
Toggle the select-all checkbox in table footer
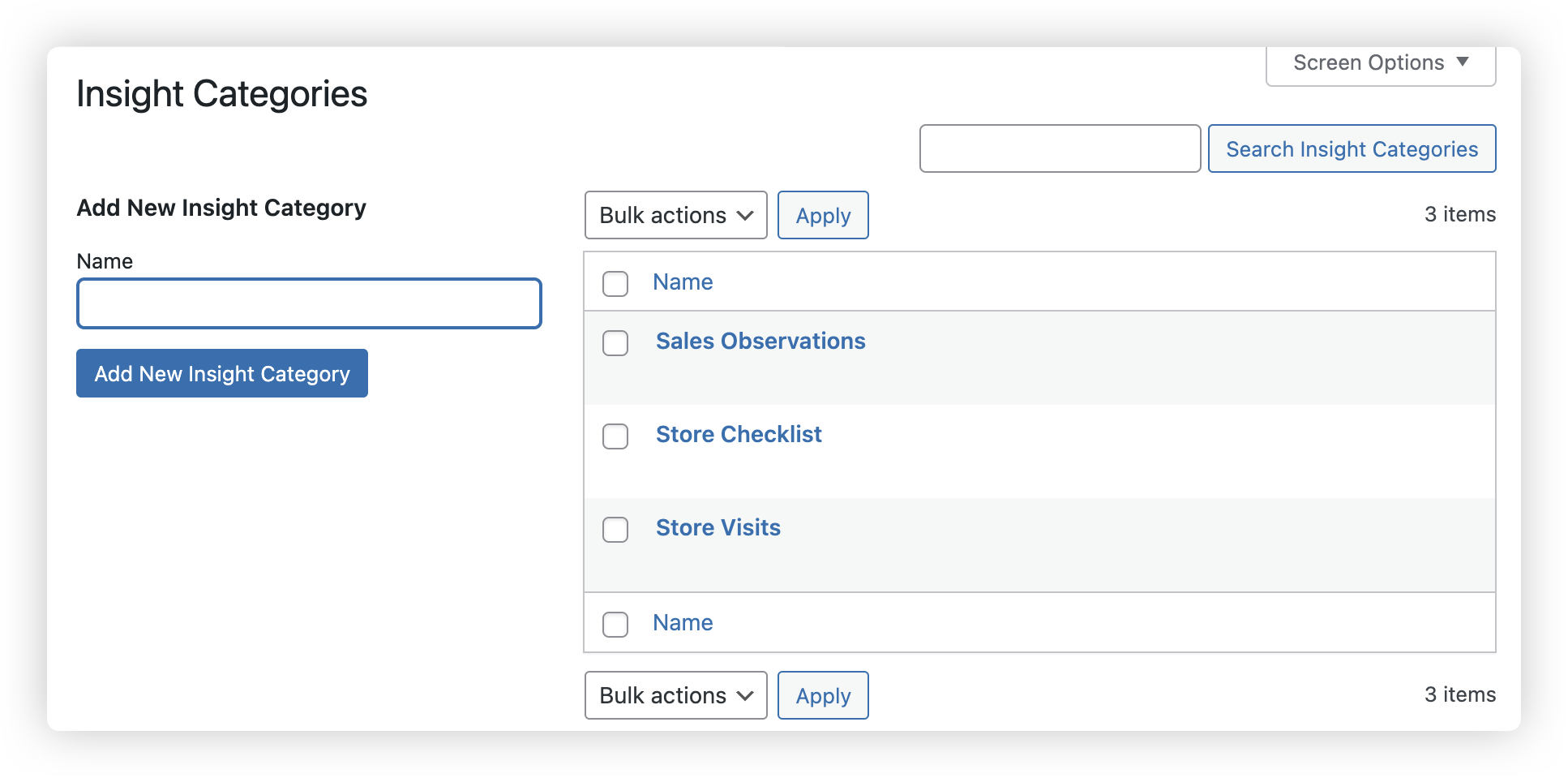pos(615,625)
